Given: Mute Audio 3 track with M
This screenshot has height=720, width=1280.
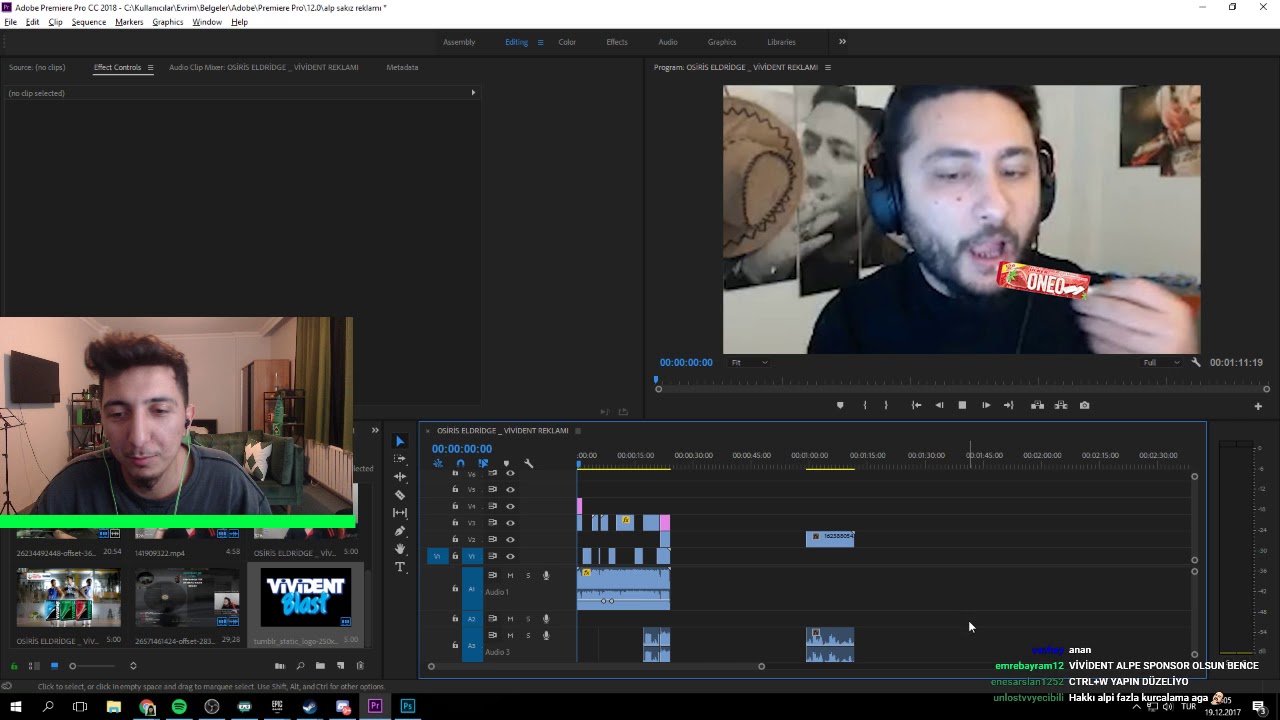Looking at the screenshot, I should (510, 635).
